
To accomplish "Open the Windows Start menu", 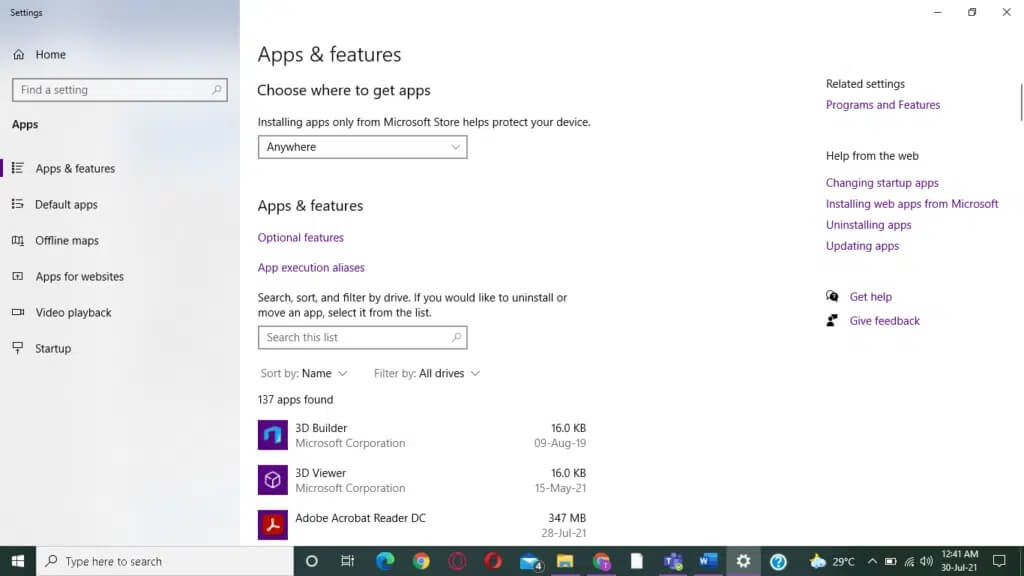I will coord(18,561).
